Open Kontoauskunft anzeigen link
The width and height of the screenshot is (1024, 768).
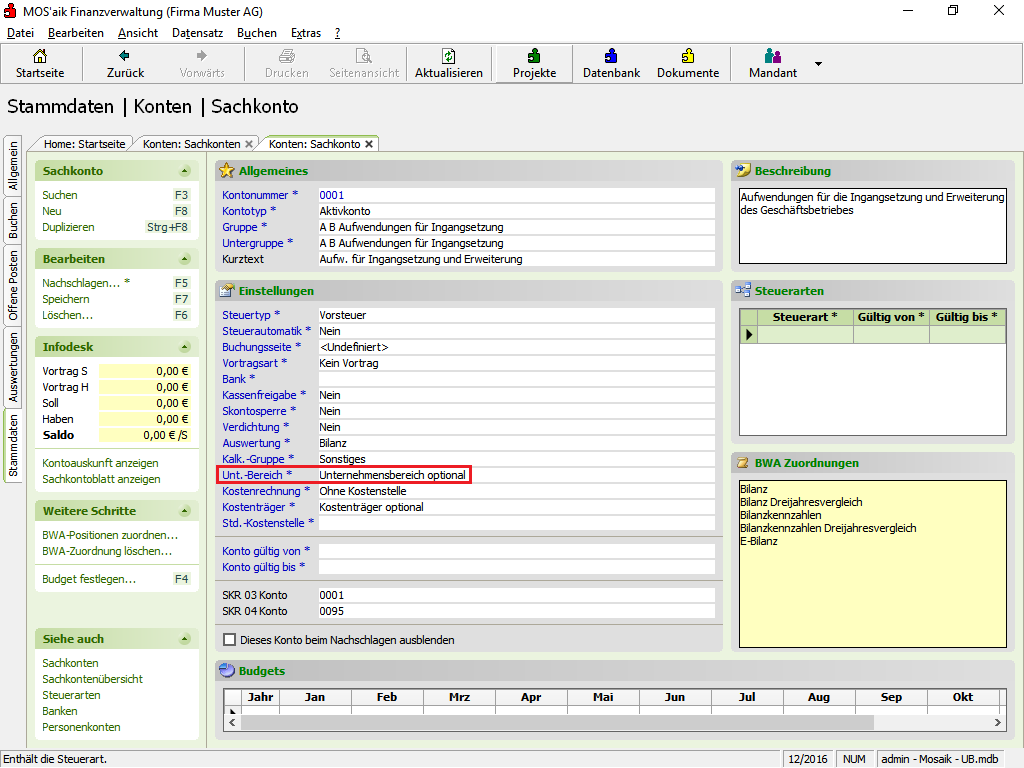(100, 463)
